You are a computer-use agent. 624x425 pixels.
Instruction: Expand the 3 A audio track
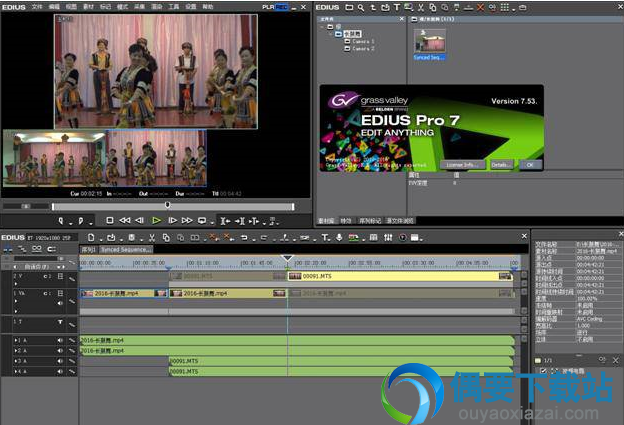coord(16,361)
